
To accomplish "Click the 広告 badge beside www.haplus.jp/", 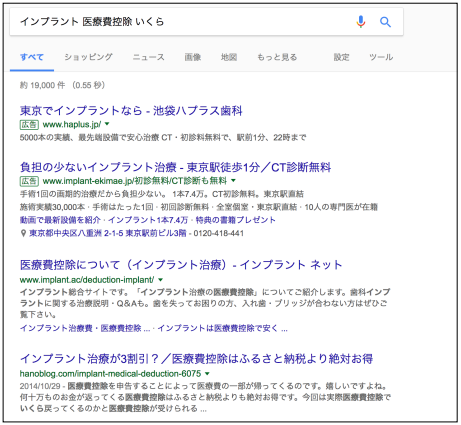I will tap(29, 125).
